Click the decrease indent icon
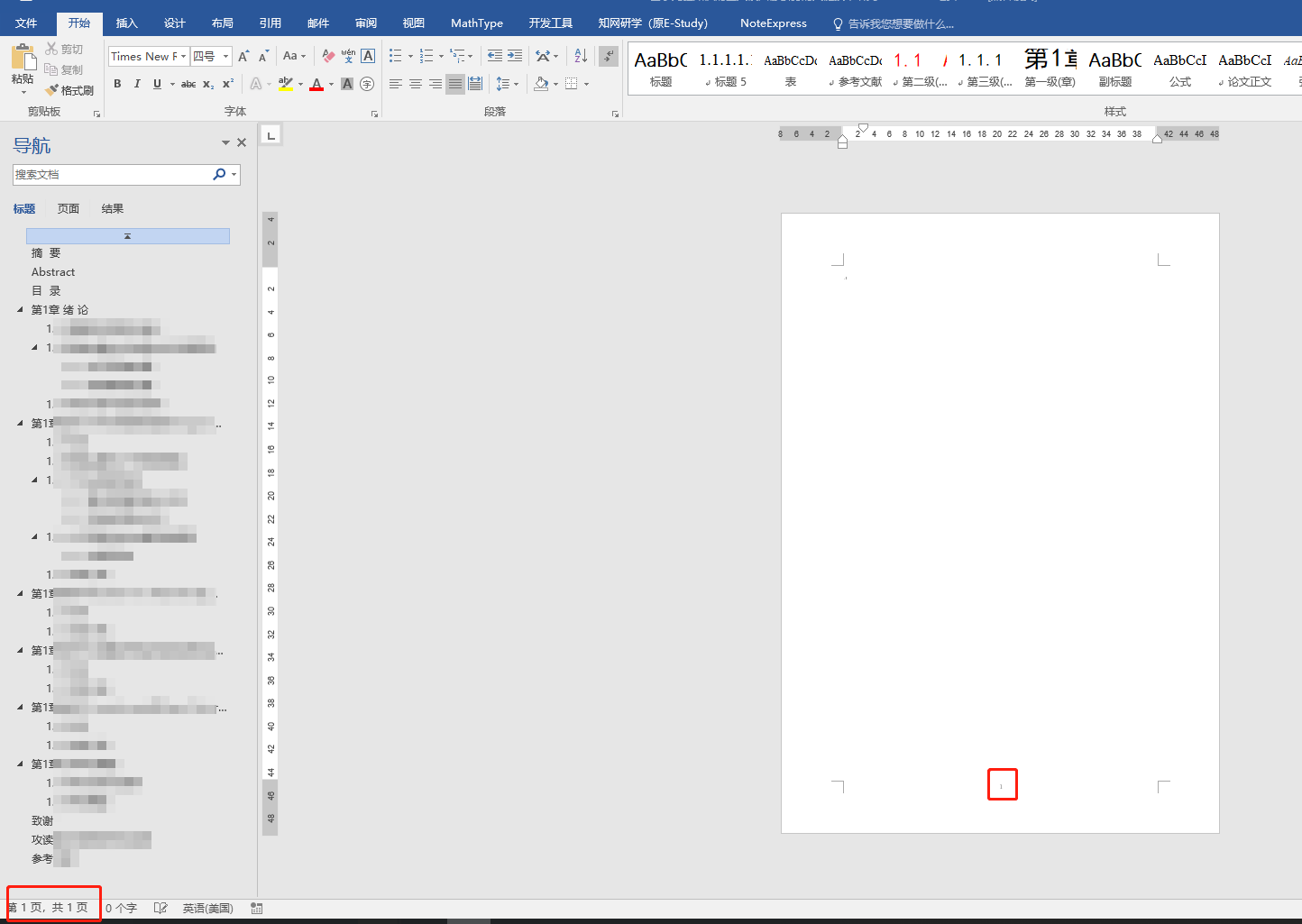1302x924 pixels. pos(495,56)
